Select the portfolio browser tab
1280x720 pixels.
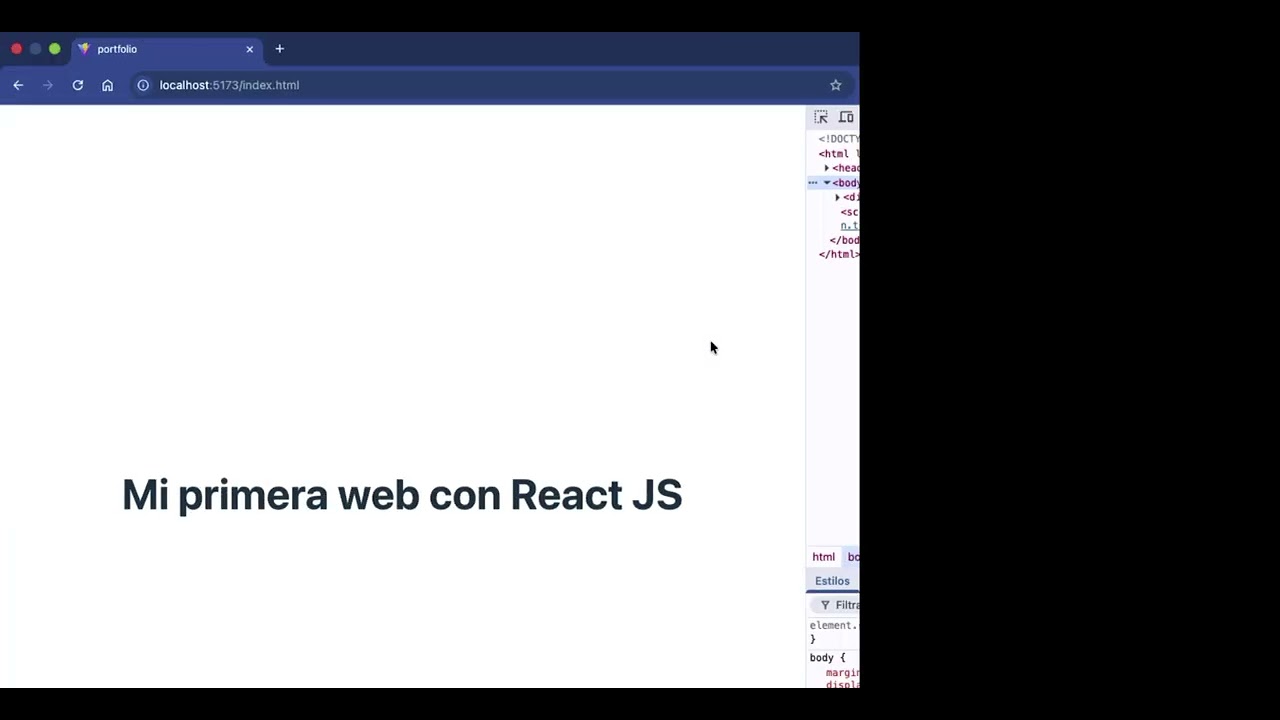click(x=166, y=49)
